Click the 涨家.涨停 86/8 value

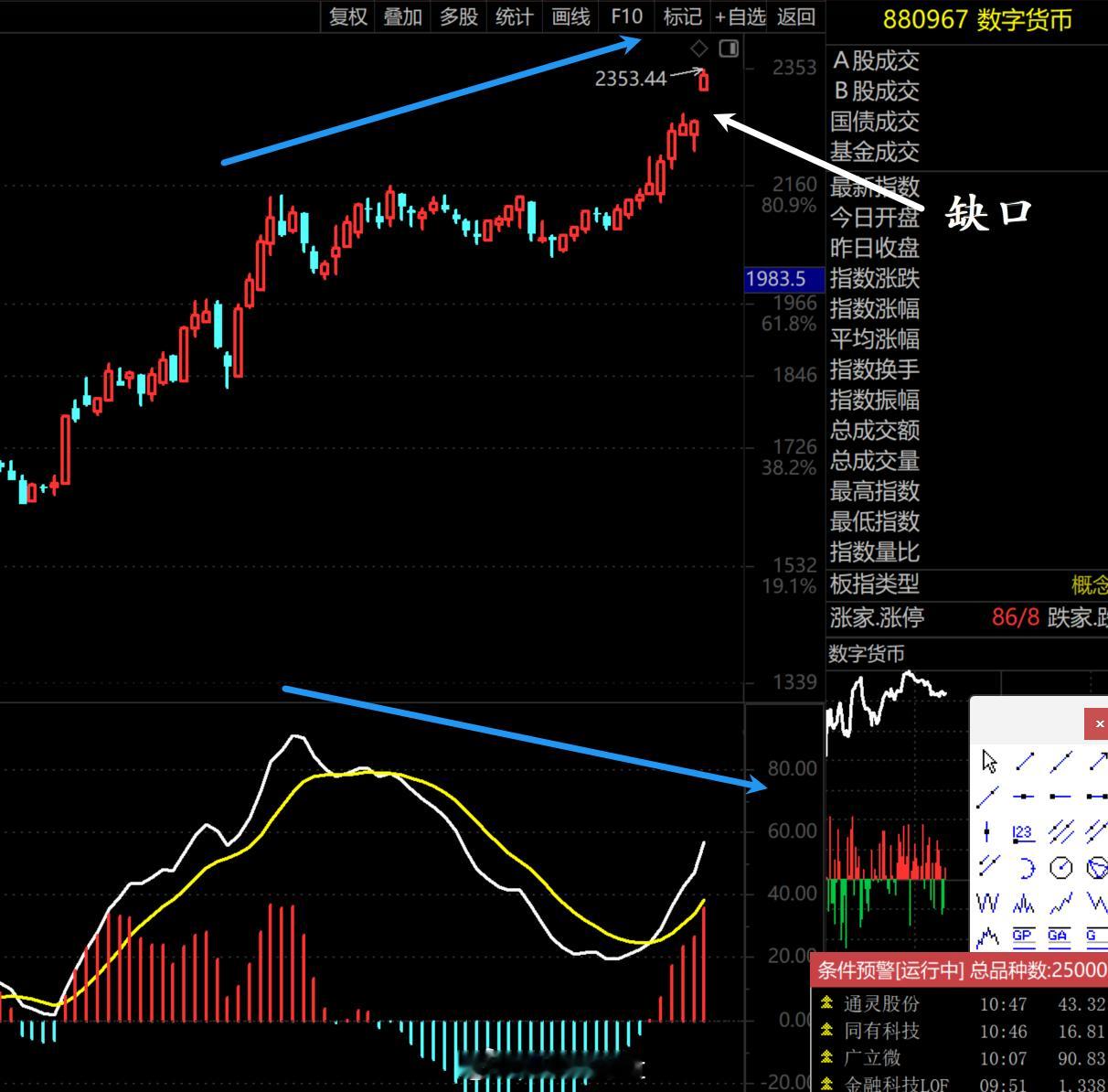click(1015, 617)
